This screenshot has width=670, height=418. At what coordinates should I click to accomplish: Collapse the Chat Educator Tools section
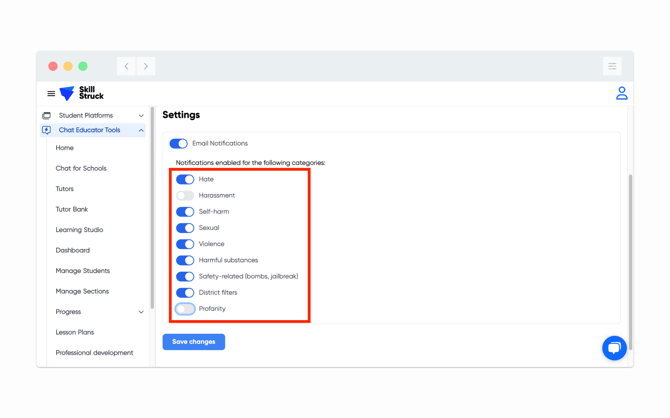[x=141, y=130]
